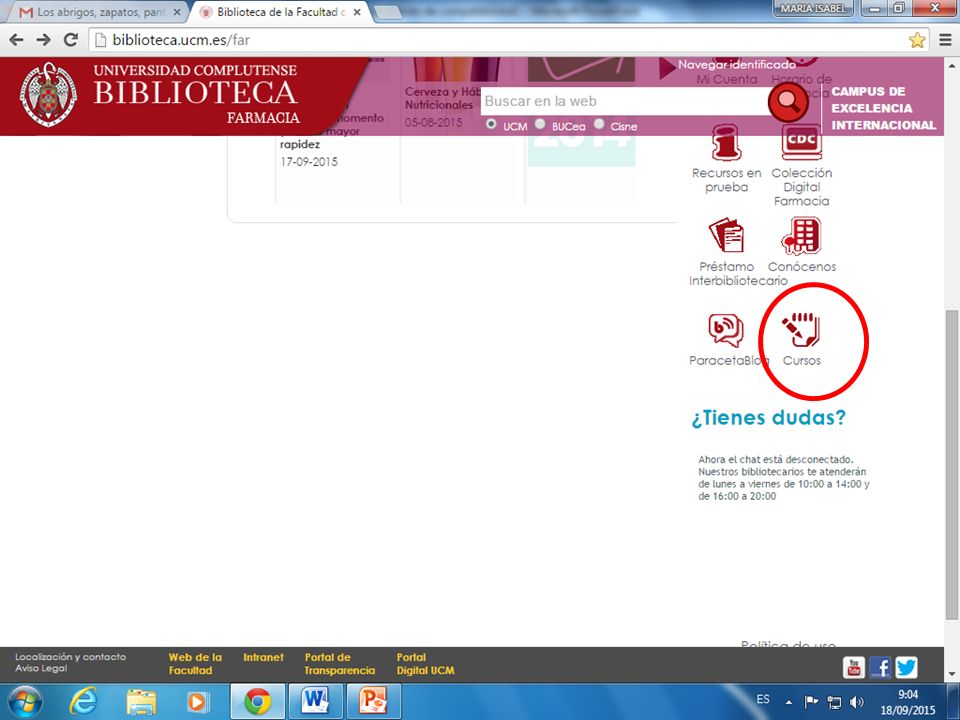The image size is (960, 720).
Task: Open the Chrome menu hamburger icon
Action: (945, 40)
